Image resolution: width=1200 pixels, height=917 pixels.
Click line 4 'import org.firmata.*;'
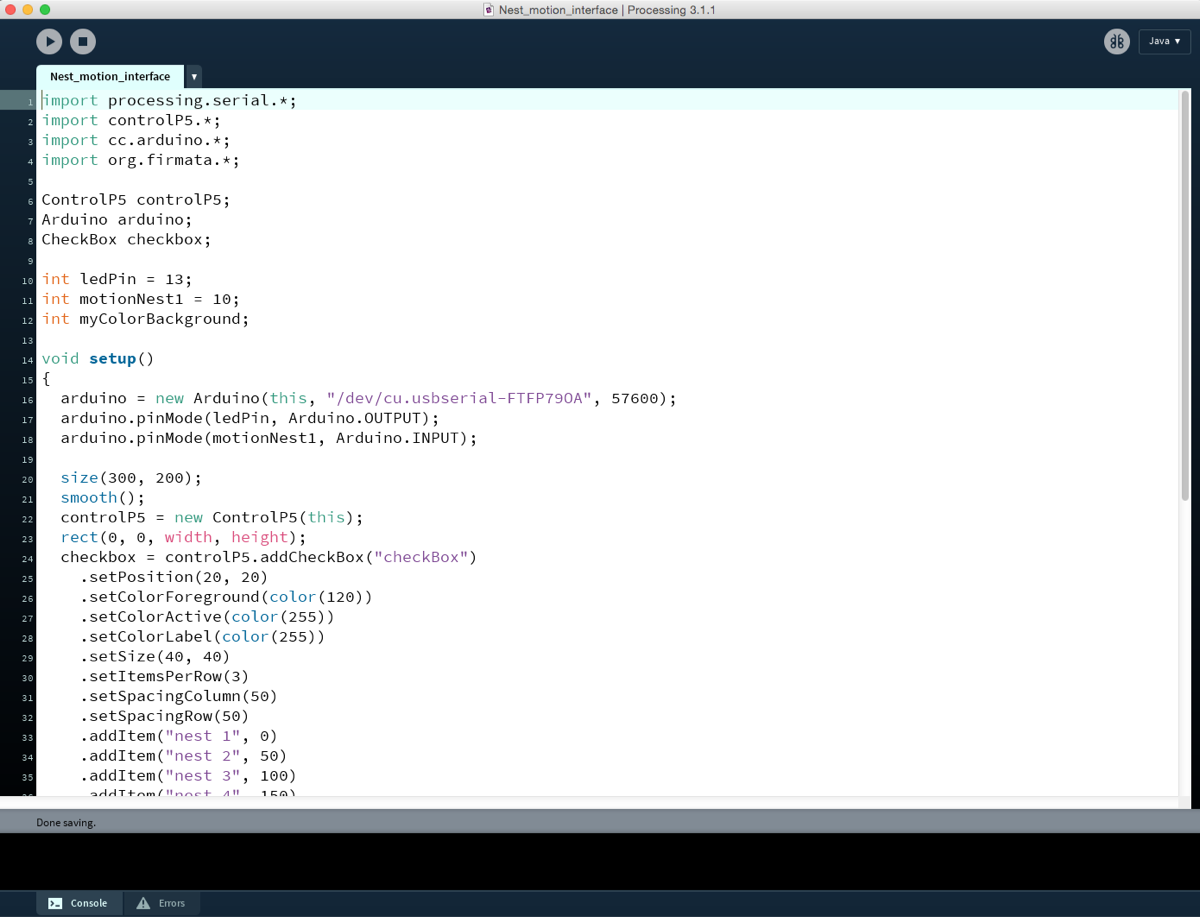141,160
